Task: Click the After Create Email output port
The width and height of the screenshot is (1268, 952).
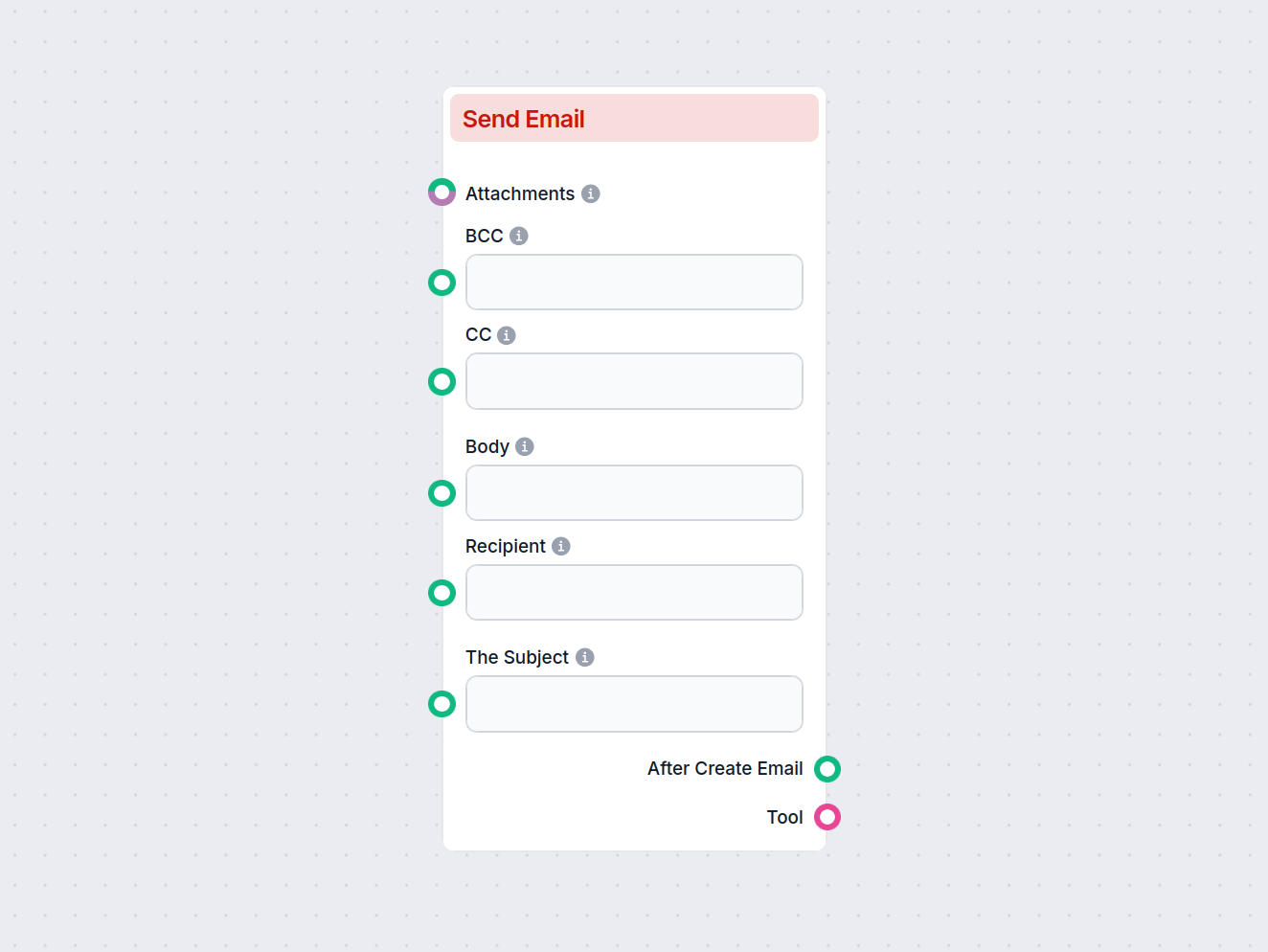Action: (x=826, y=768)
